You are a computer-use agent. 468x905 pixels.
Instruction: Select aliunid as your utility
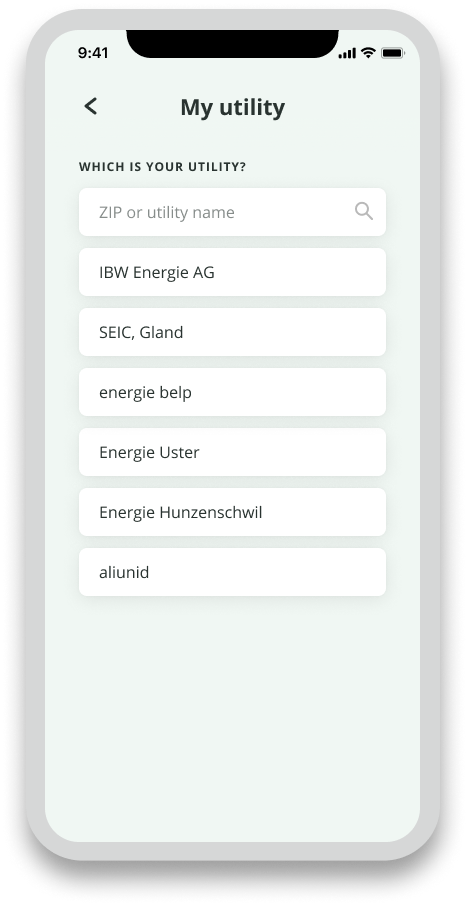click(232, 572)
